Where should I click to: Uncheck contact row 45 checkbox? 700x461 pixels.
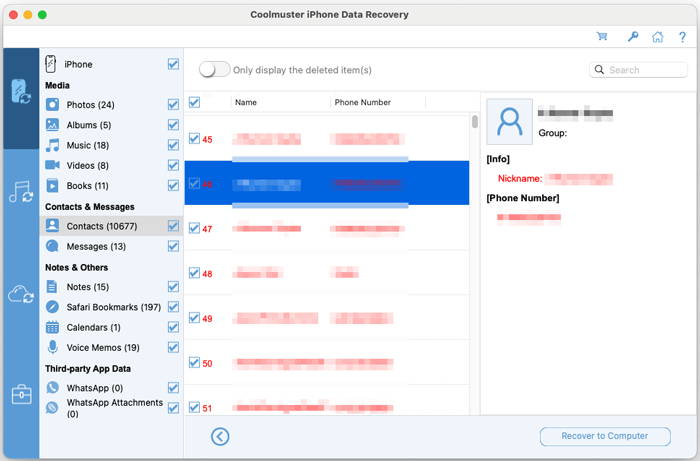[194, 138]
